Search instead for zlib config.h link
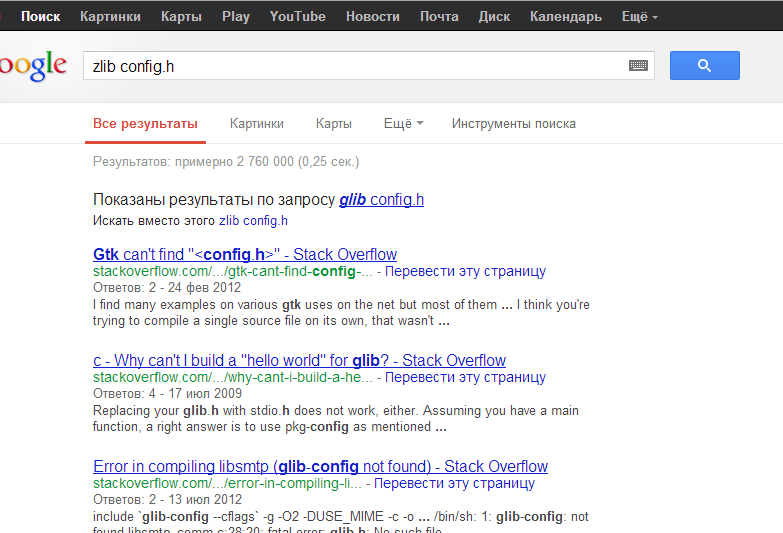Viewport: 783px width, 533px height. click(x=253, y=220)
